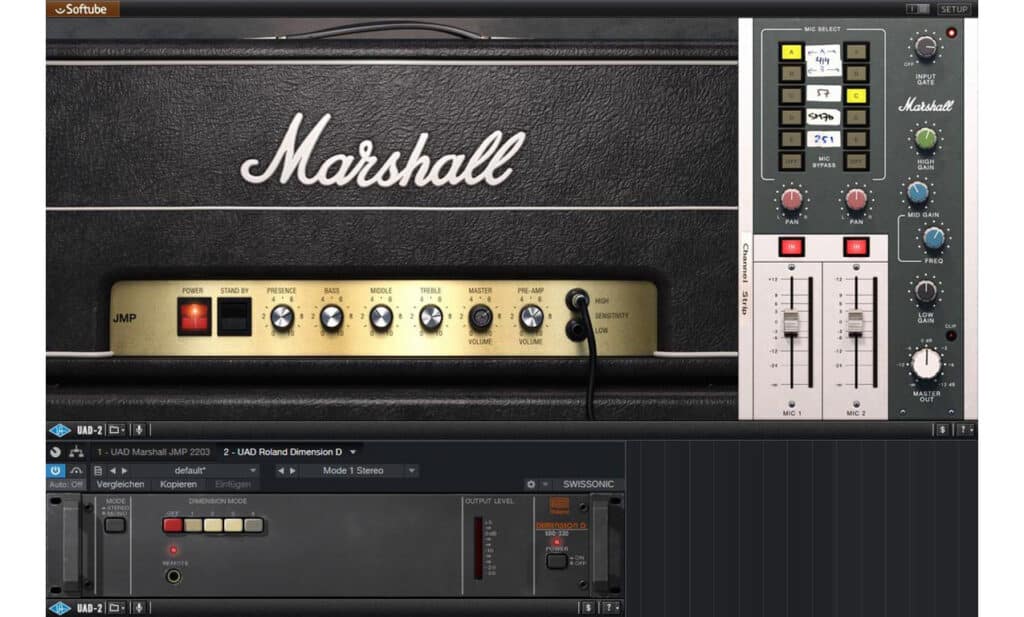Expand the small arrow beside the gear
Image resolution: width=1024 pixels, height=617 pixels.
(545, 484)
